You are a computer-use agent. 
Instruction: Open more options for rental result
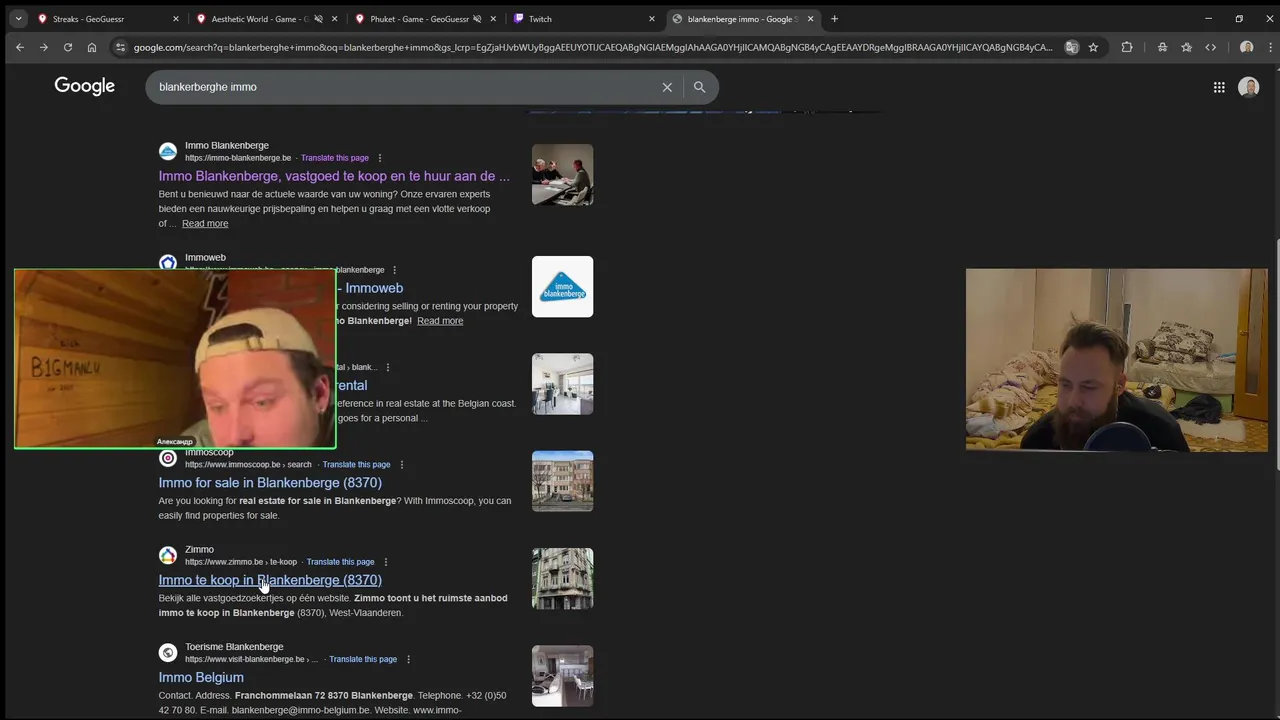[x=388, y=367]
